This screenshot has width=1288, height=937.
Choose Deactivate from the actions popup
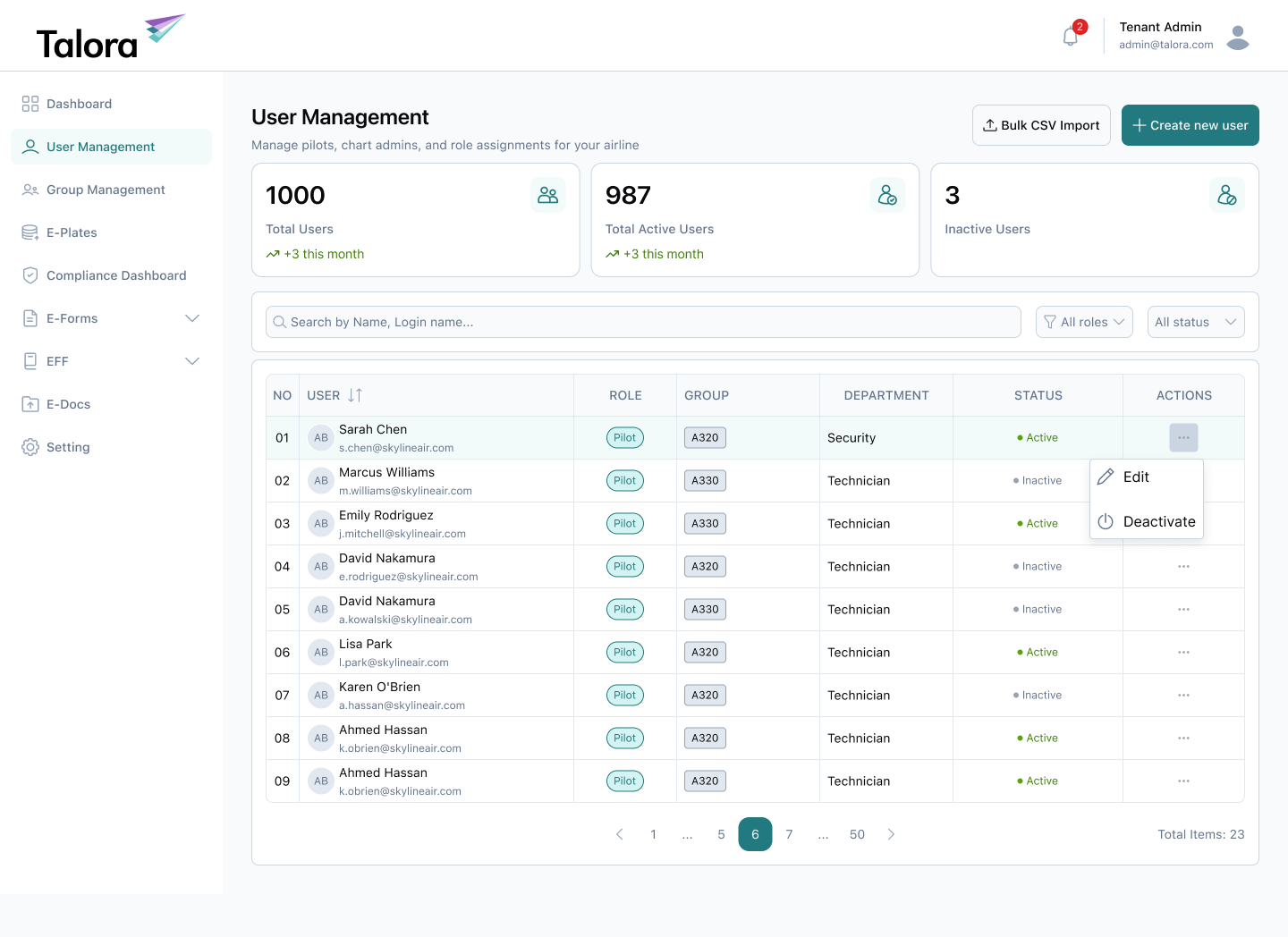pos(1147,521)
